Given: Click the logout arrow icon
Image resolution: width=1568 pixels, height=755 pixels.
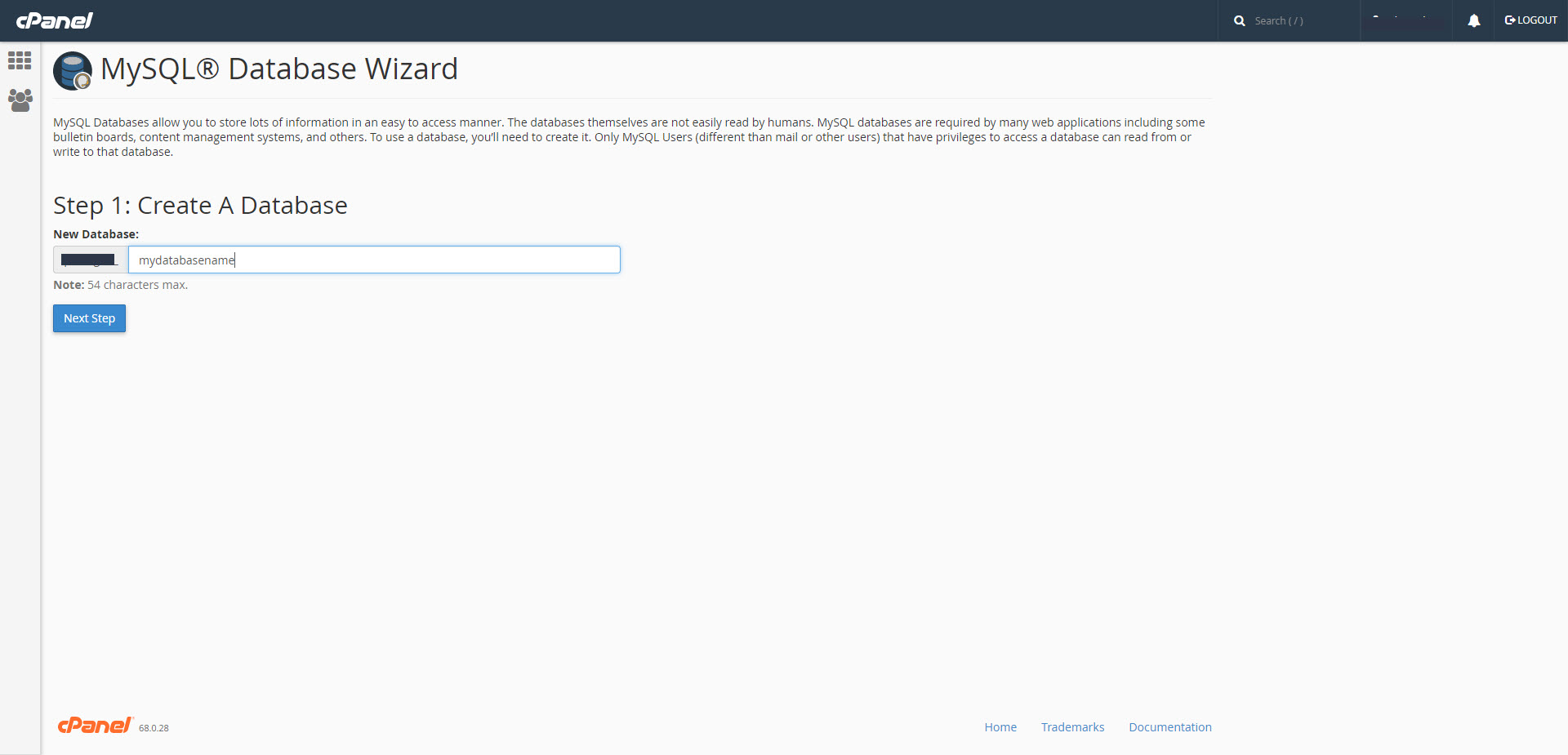Looking at the screenshot, I should 1509,20.
